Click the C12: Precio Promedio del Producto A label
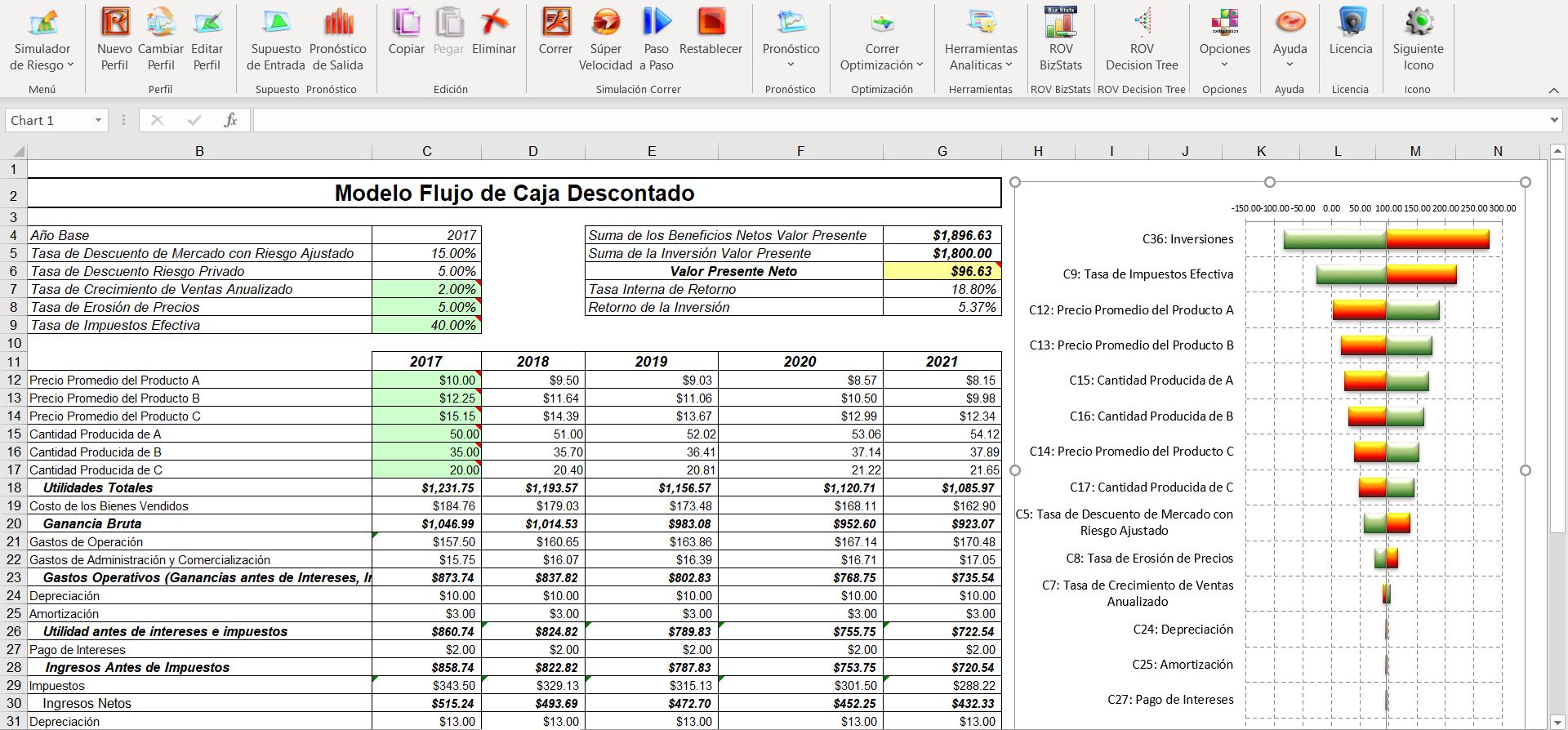The width and height of the screenshot is (1568, 730). 1131,309
